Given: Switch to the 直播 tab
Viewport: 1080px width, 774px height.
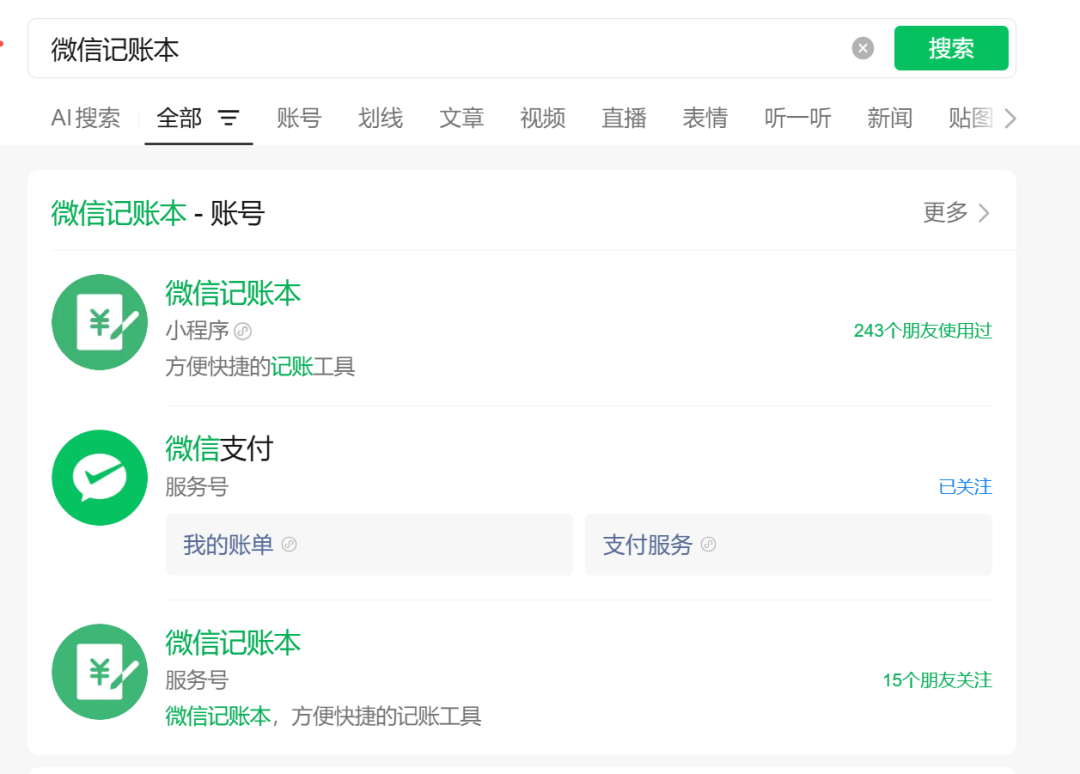Looking at the screenshot, I should (624, 118).
